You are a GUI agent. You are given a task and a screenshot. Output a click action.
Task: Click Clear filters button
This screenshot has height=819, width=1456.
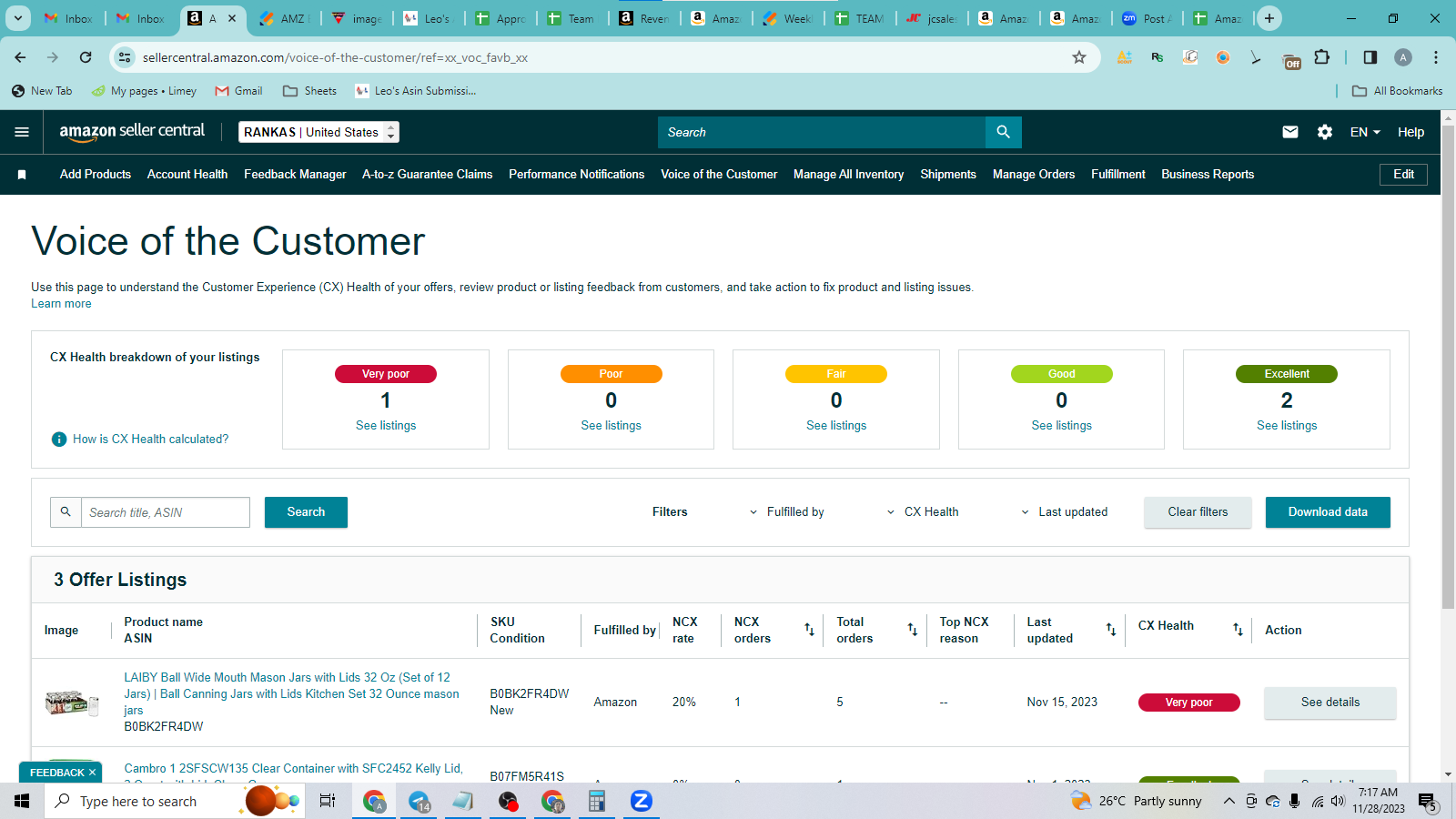click(x=1198, y=512)
